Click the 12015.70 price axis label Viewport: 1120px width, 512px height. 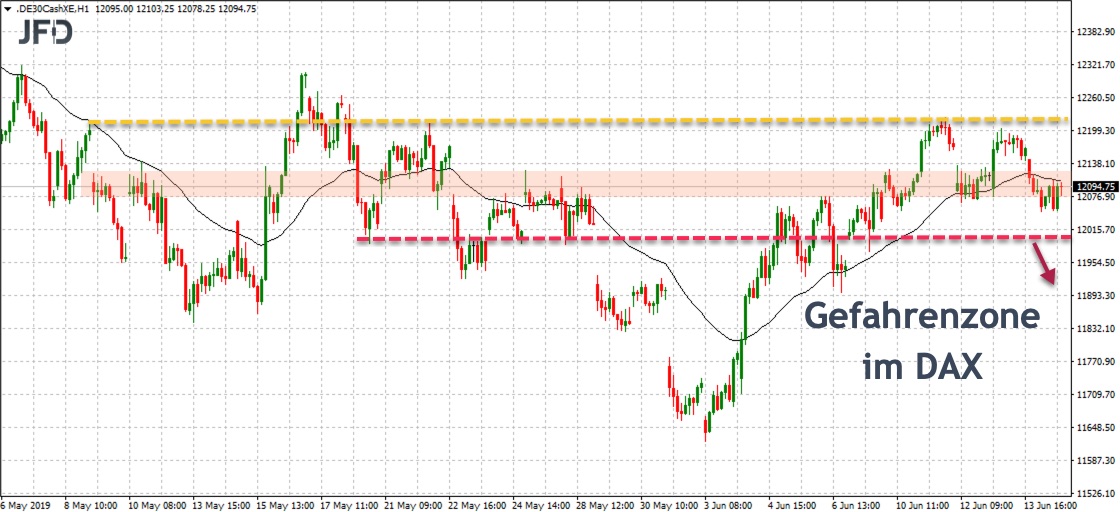tap(1095, 230)
